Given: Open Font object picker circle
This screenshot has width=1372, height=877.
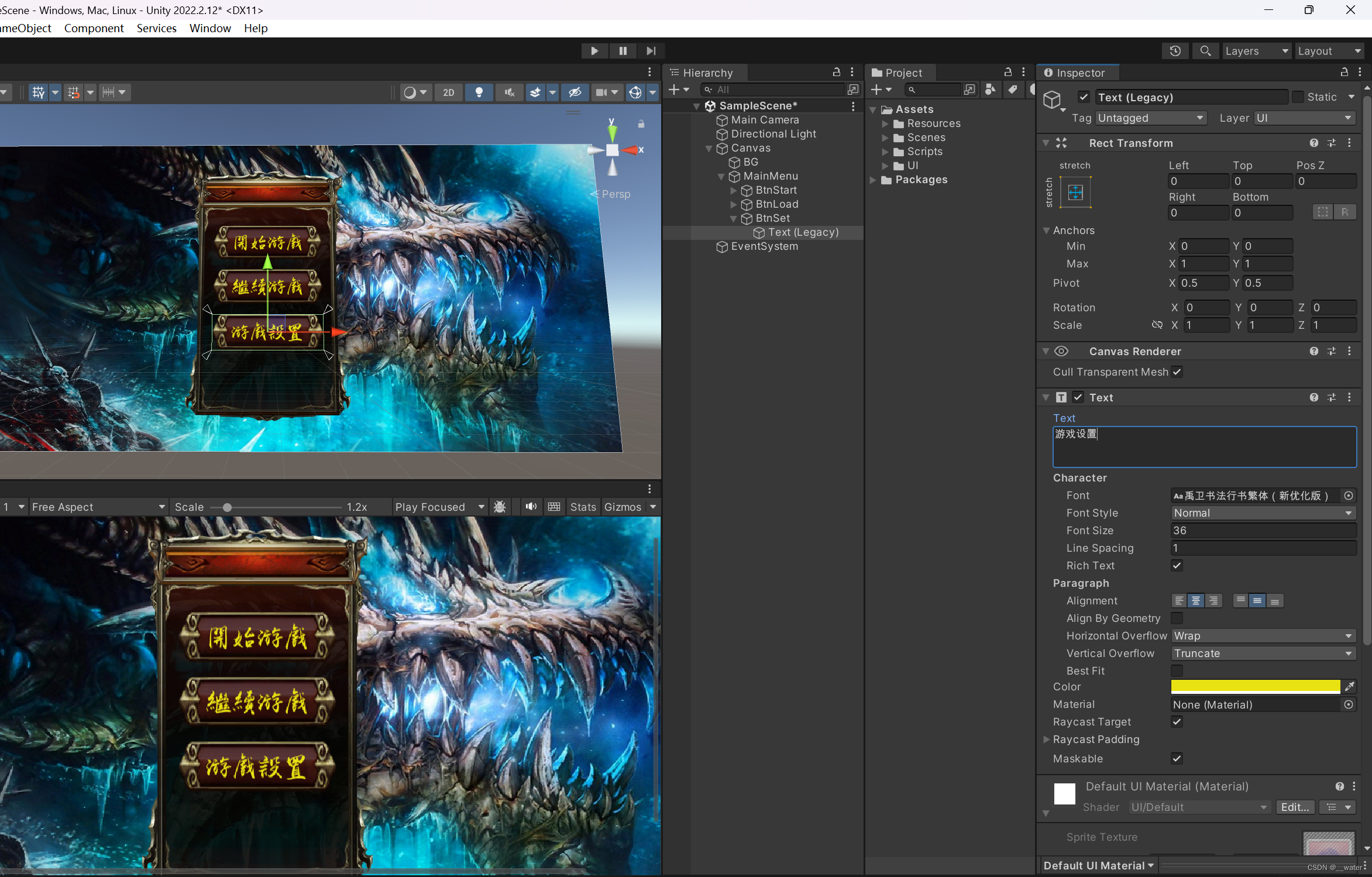Looking at the screenshot, I should tap(1349, 496).
